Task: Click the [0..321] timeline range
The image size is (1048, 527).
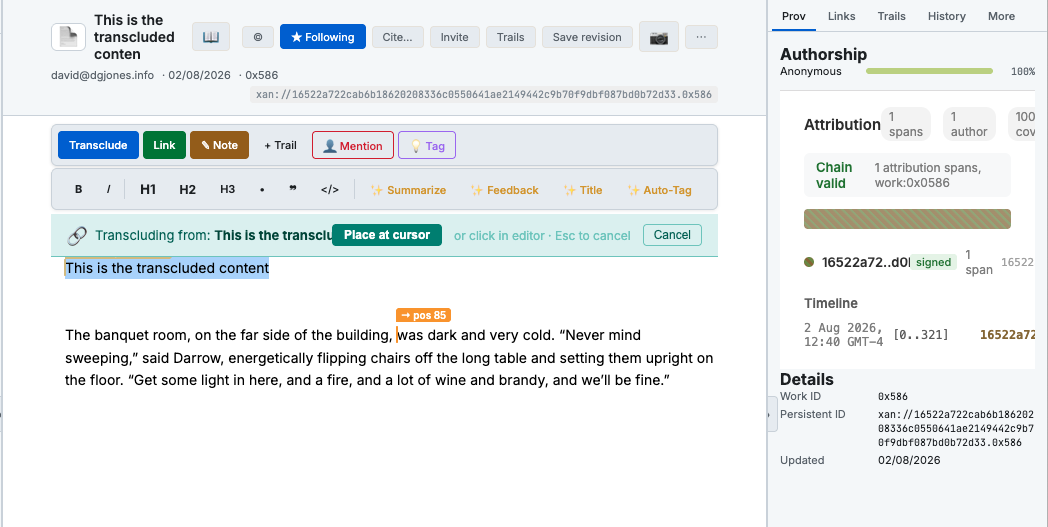Action: point(920,334)
